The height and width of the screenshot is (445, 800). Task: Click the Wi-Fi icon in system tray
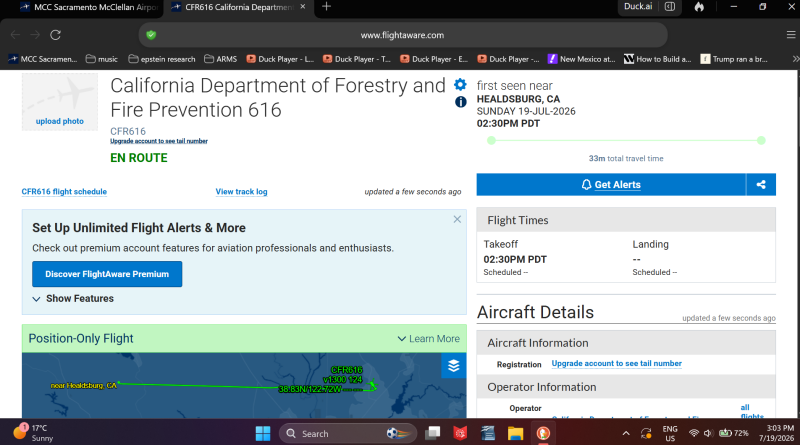pos(693,433)
